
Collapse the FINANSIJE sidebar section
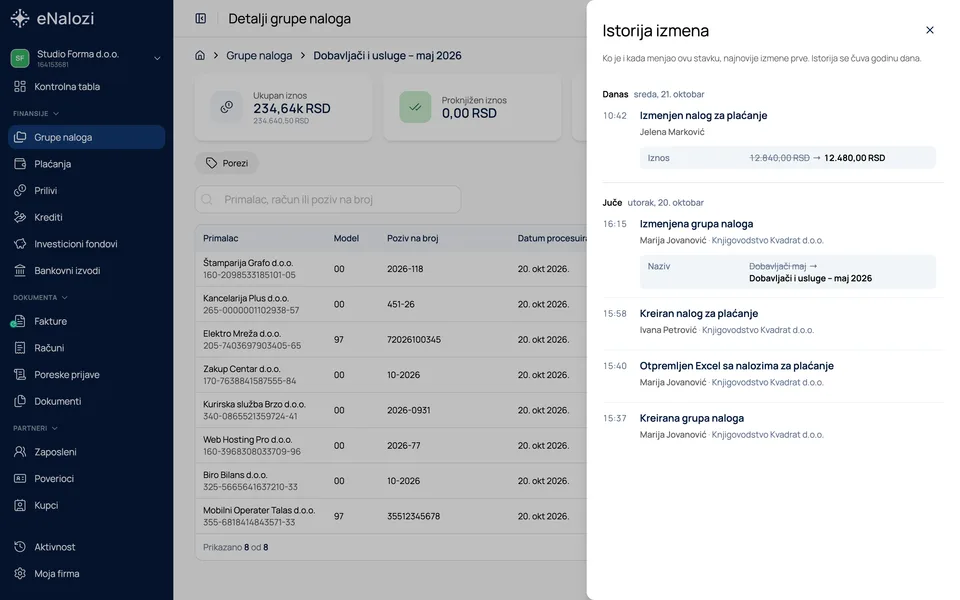point(36,113)
